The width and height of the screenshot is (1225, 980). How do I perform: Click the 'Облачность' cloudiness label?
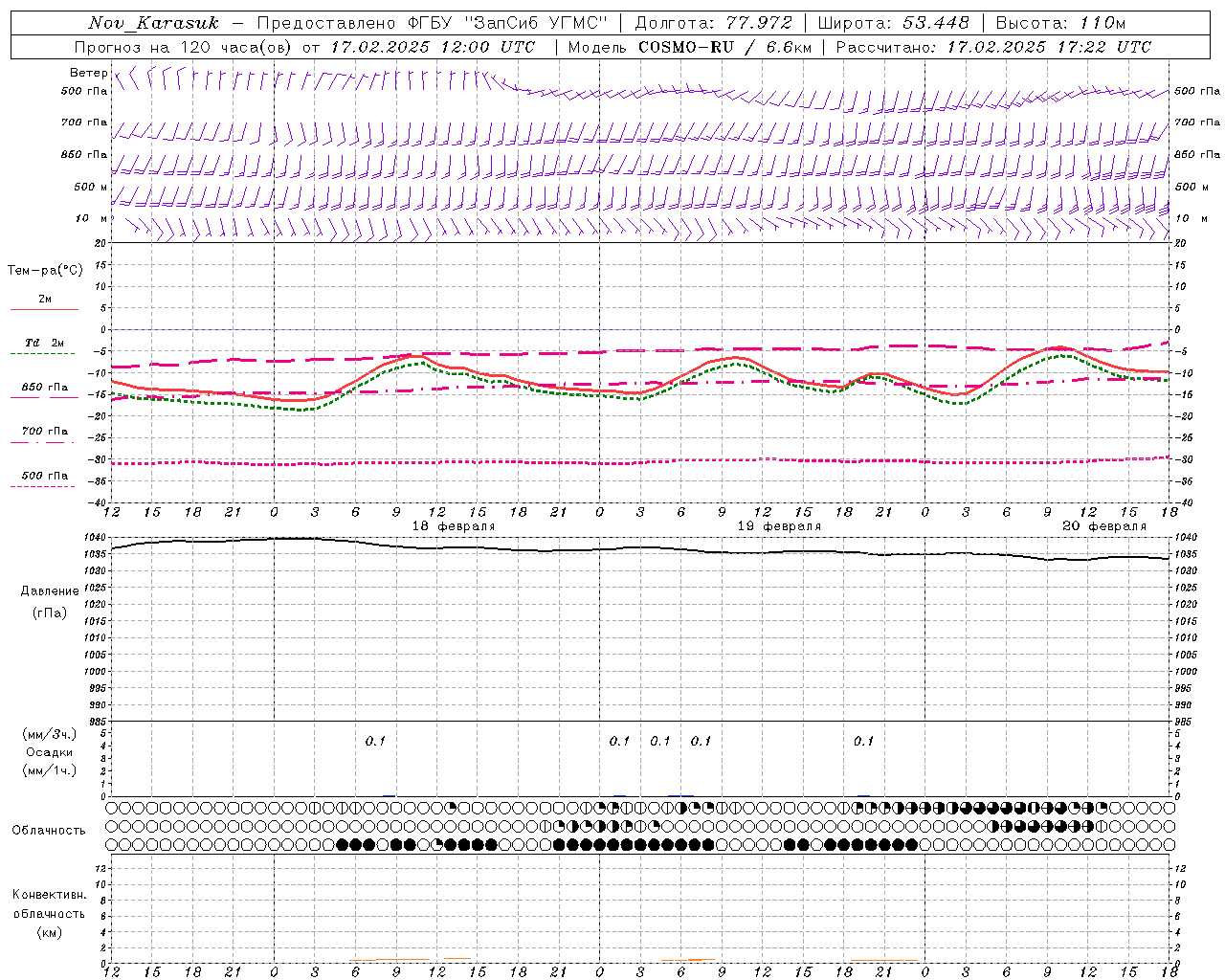[49, 830]
